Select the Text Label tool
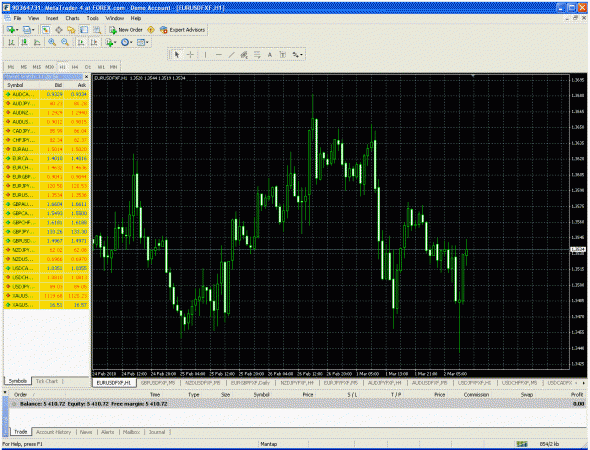590x450 pixels. (x=283, y=55)
